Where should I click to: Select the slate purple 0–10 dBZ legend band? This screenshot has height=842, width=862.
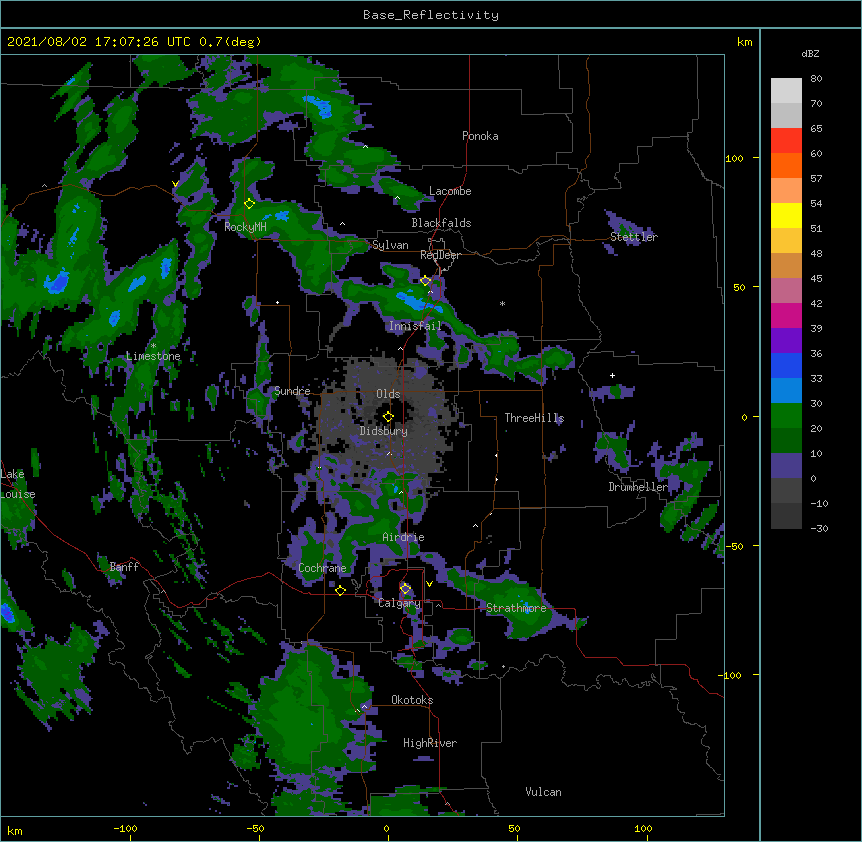coord(786,466)
